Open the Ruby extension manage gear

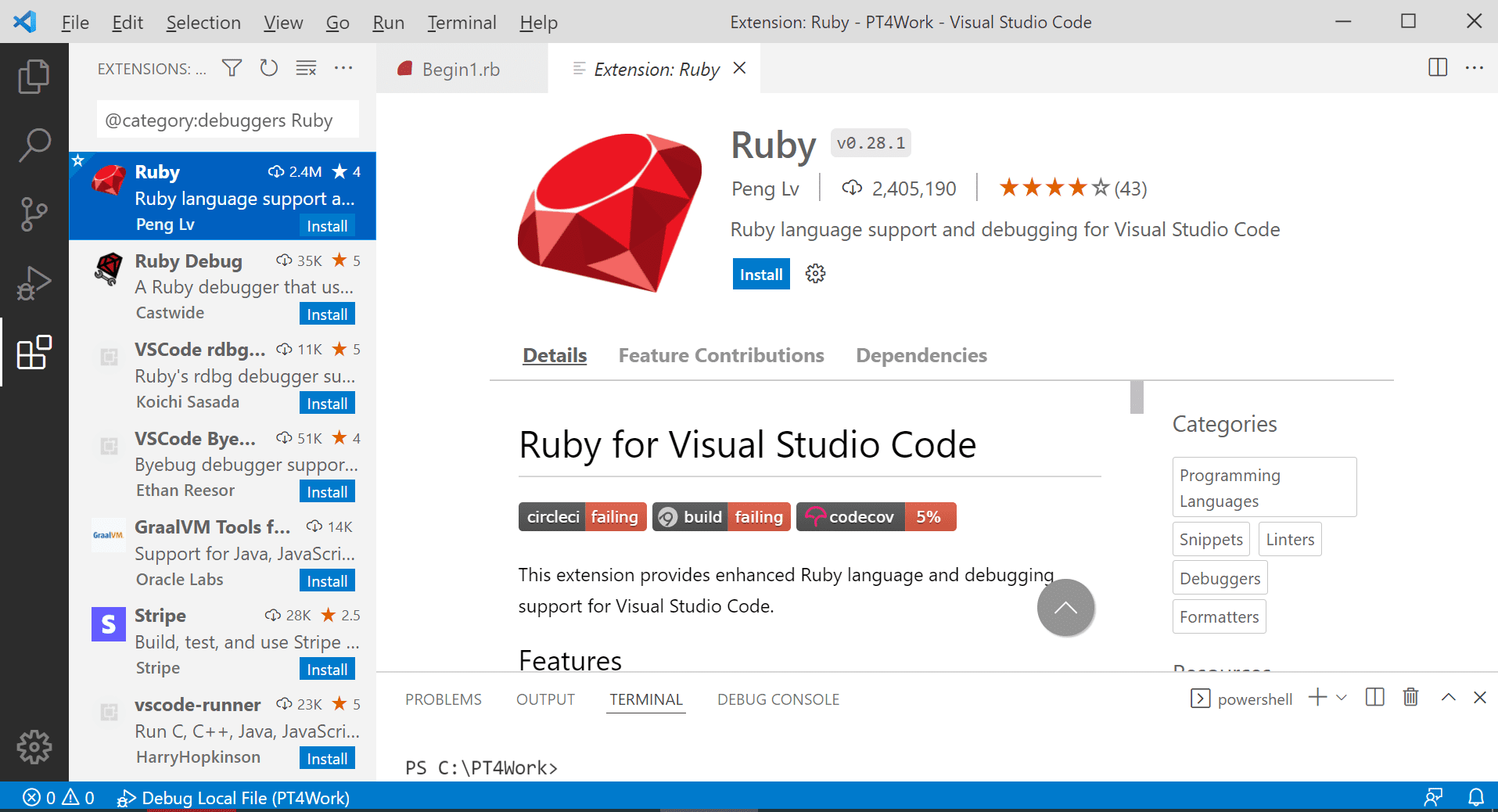[x=815, y=274]
